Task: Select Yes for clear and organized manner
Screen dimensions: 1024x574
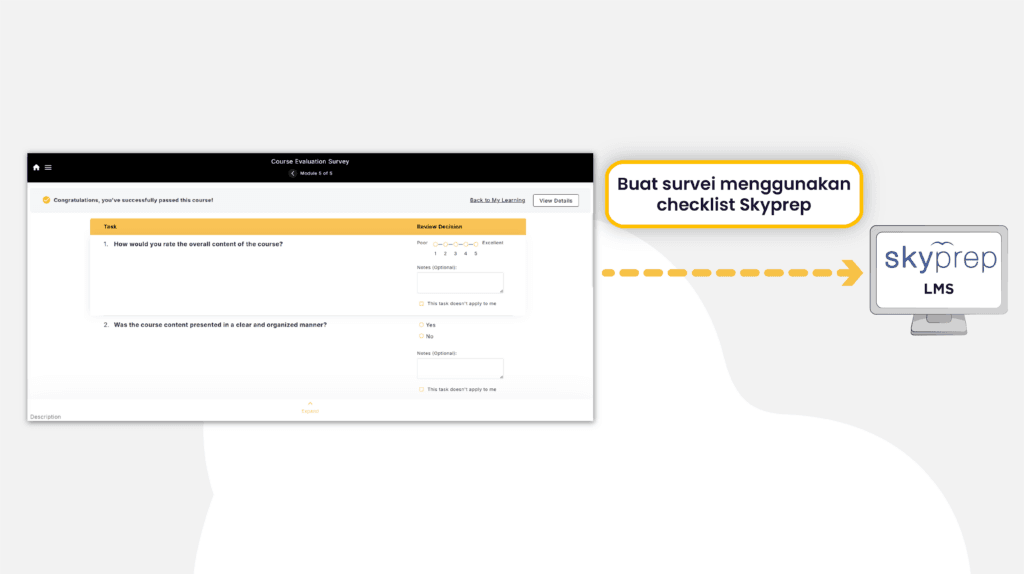Action: point(421,325)
